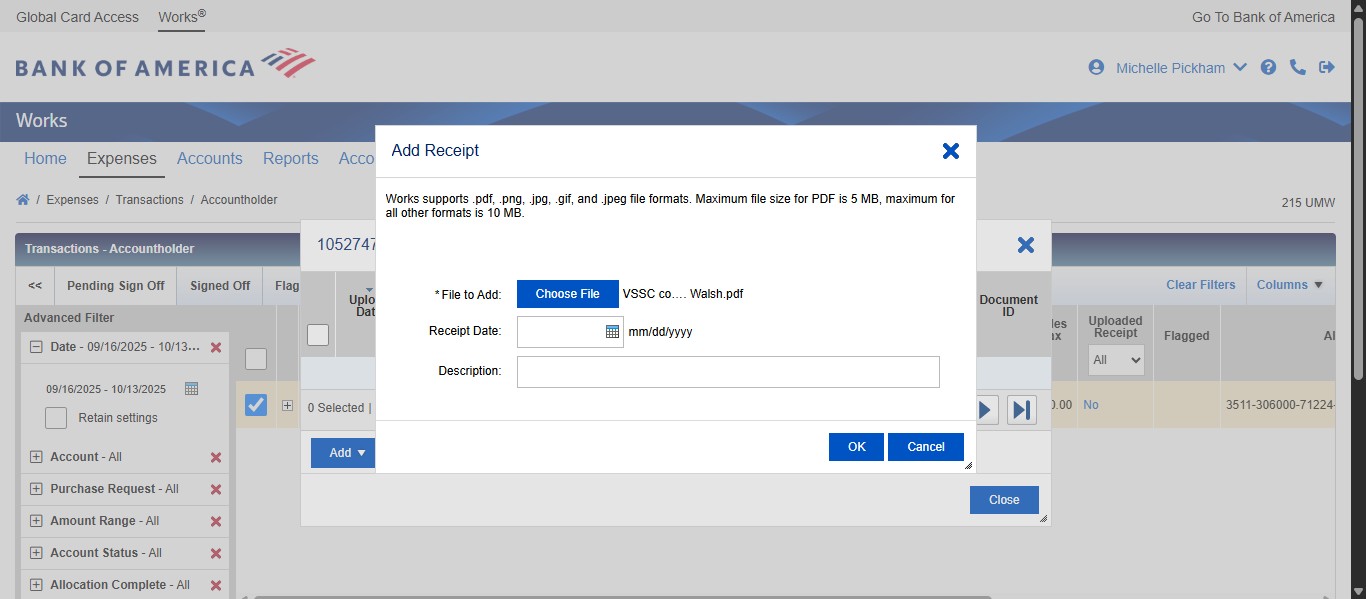Open the Reports menu
Image resolution: width=1366 pixels, height=599 pixels.
tap(290, 158)
